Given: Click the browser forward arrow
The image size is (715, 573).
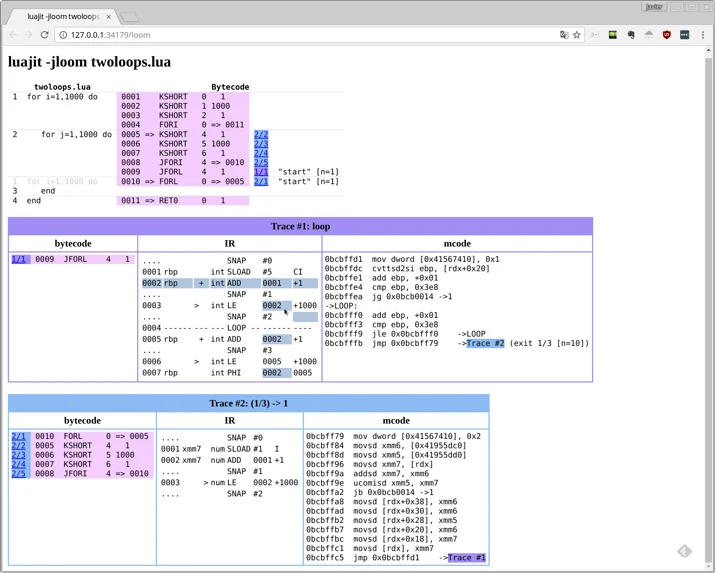Looking at the screenshot, I should point(29,35).
